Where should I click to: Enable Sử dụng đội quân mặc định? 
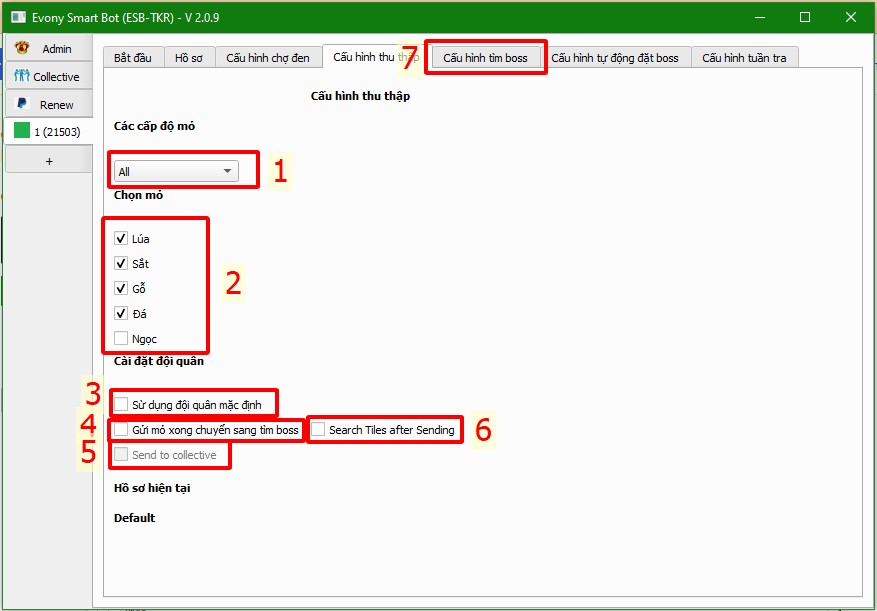(121, 405)
